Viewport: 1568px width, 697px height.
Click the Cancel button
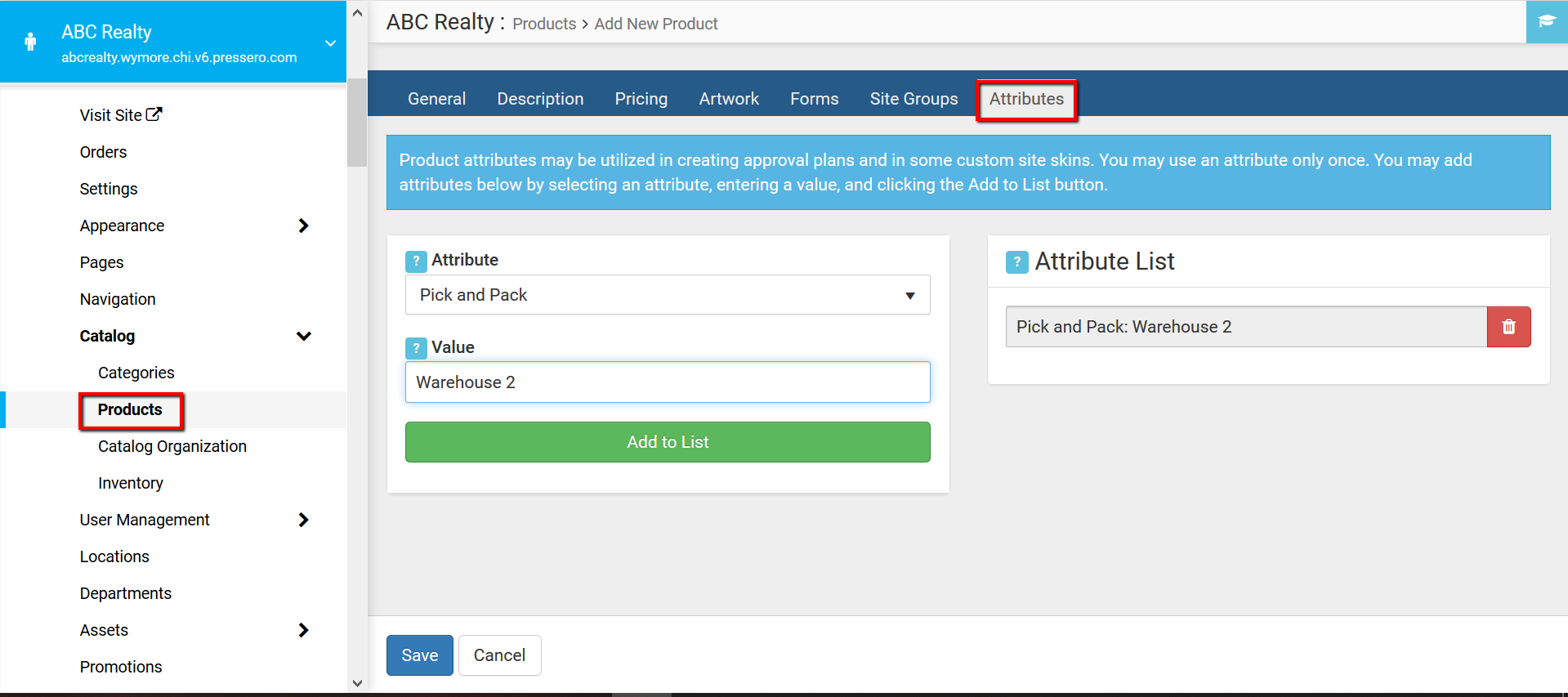(499, 655)
